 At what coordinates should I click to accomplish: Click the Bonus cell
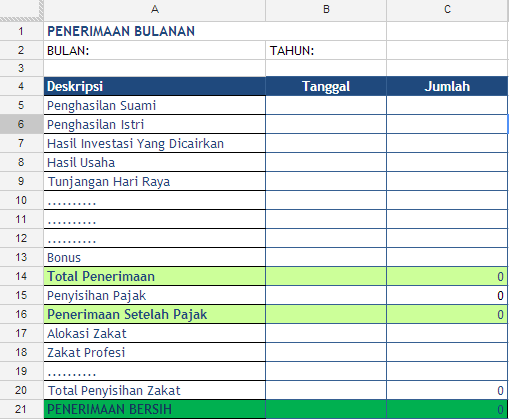[x=155, y=257]
